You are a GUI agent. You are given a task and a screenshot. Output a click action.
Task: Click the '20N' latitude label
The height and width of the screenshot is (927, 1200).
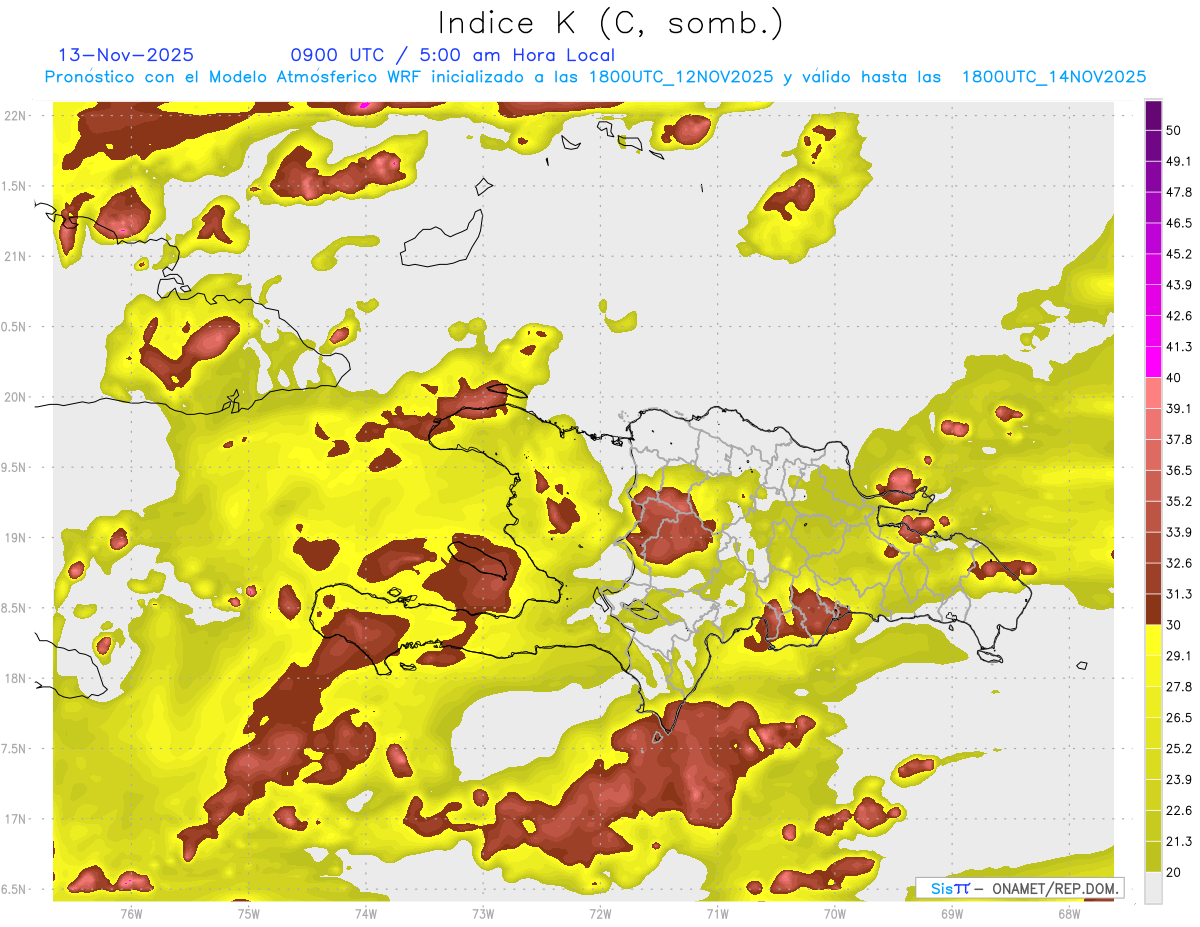(15, 397)
